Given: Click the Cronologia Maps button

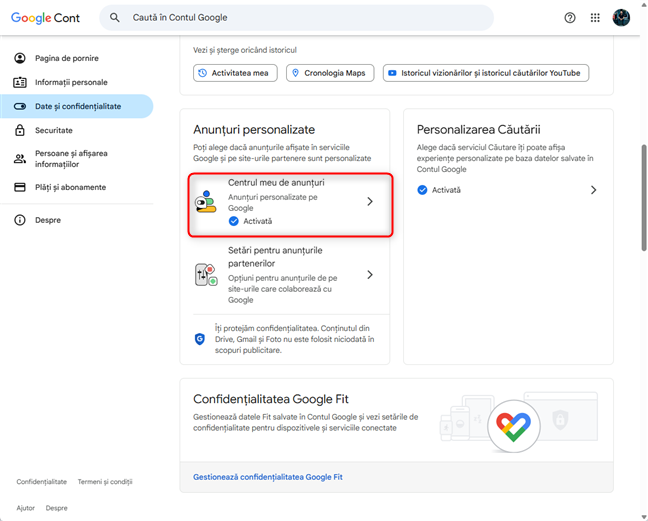Looking at the screenshot, I should [x=331, y=73].
